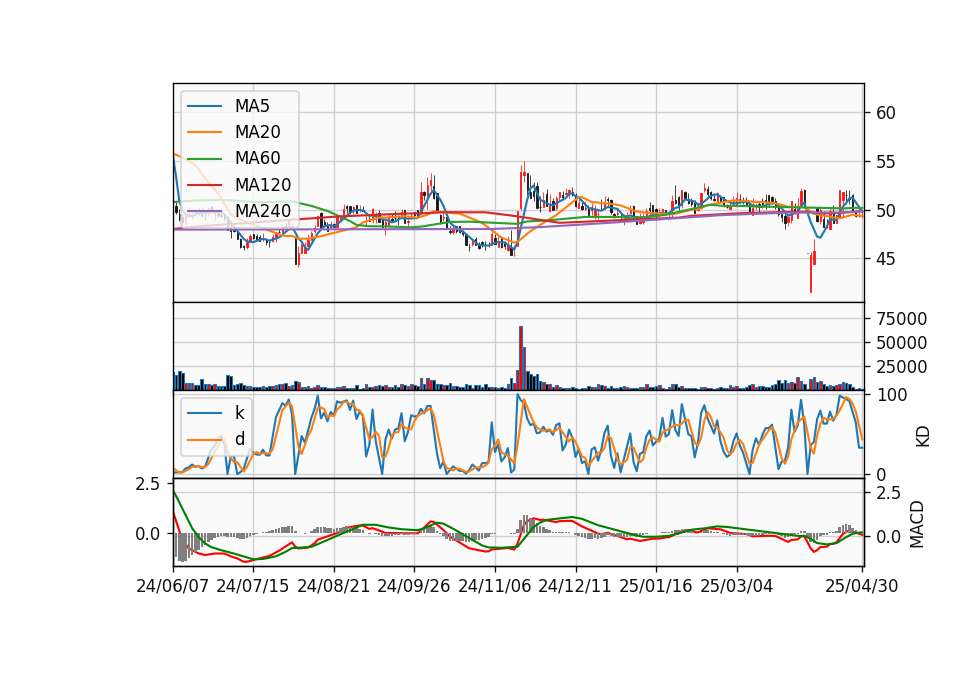Click the d label in KD legend
Image resolution: width=960 pixels, height=690 pixels.
coord(240,439)
